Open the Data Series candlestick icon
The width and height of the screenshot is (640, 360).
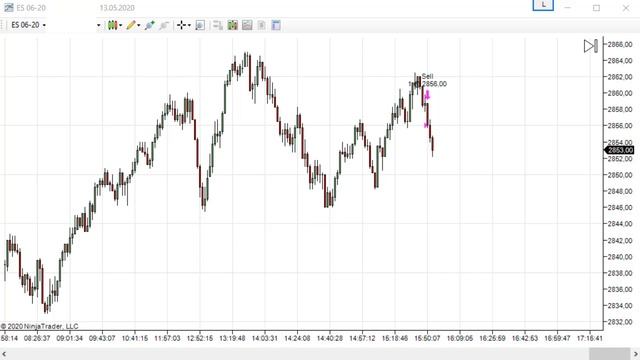233,25
